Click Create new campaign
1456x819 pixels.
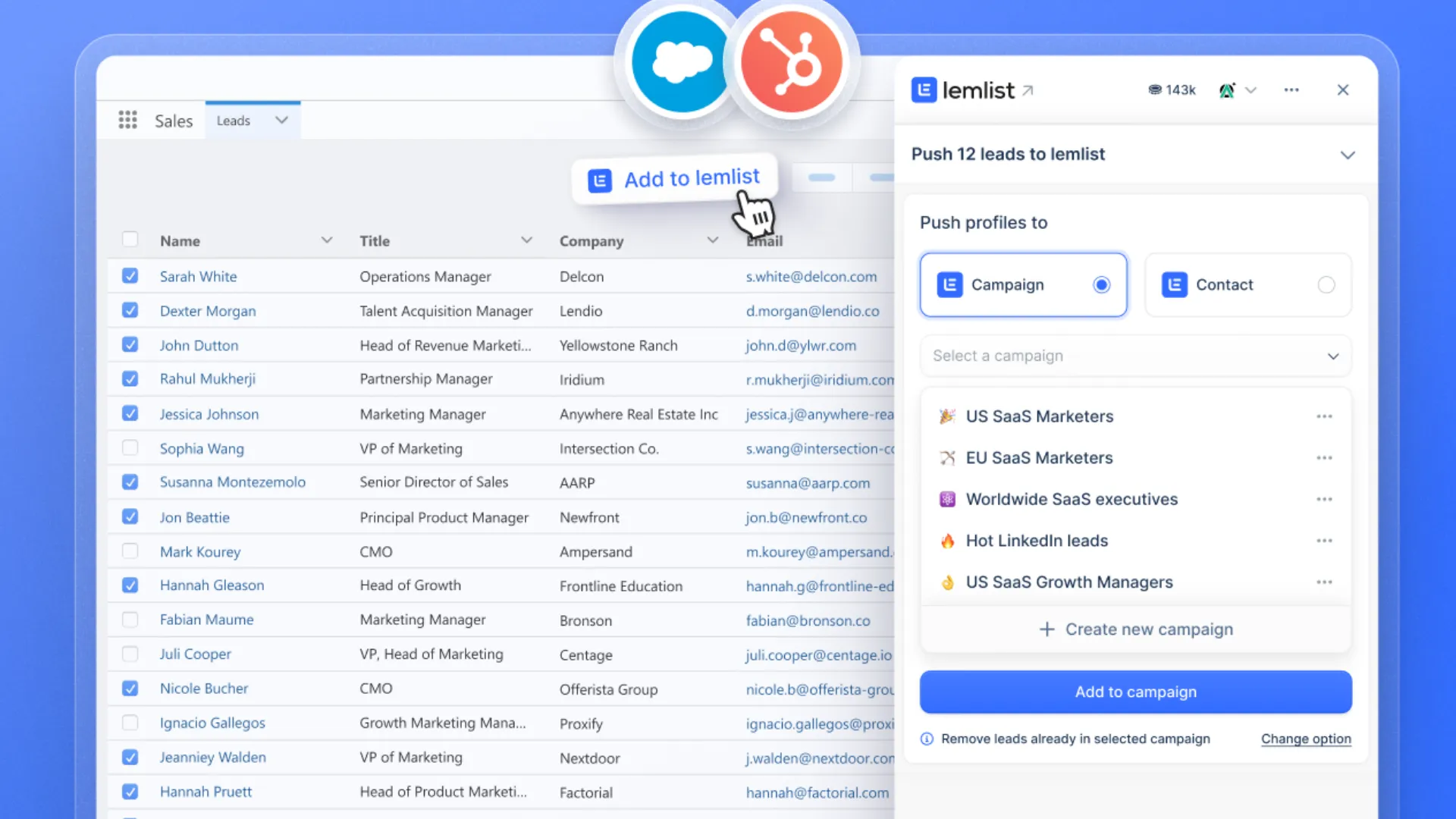(1136, 629)
